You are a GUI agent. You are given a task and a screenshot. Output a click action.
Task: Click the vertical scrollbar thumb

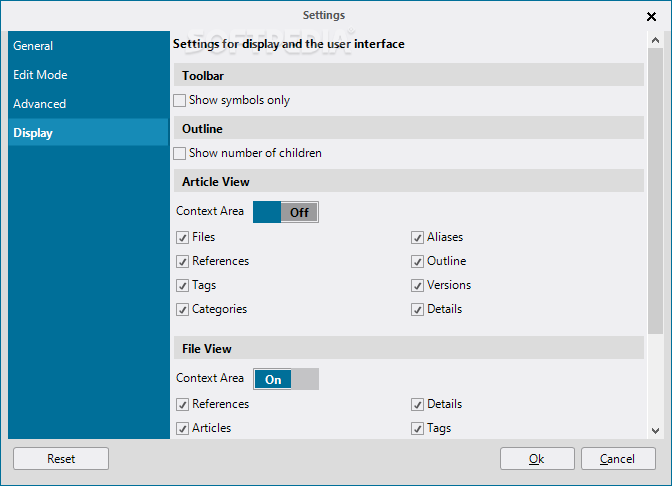point(655,191)
